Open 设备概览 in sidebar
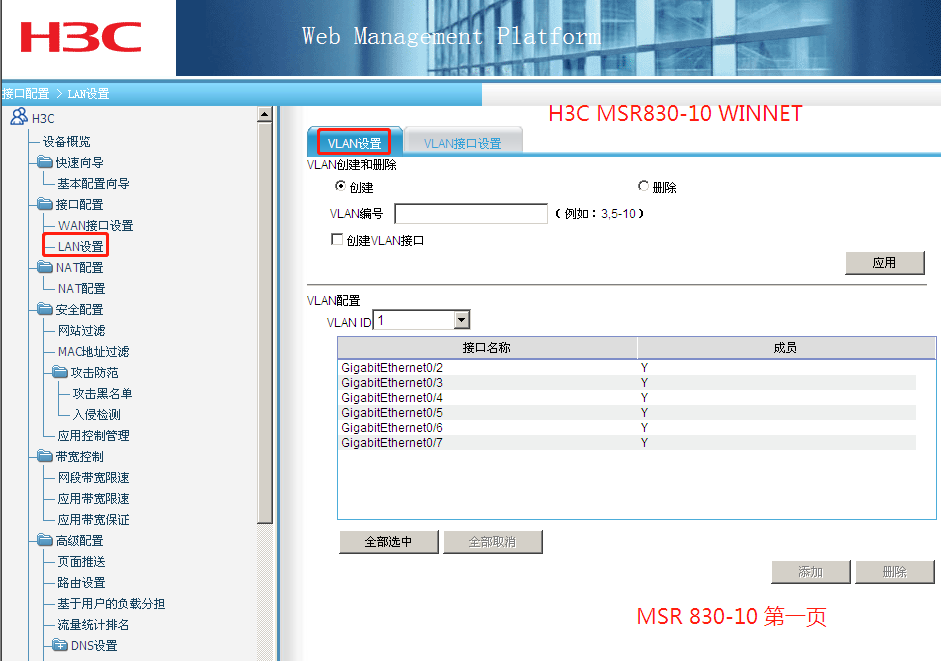 coord(67,142)
